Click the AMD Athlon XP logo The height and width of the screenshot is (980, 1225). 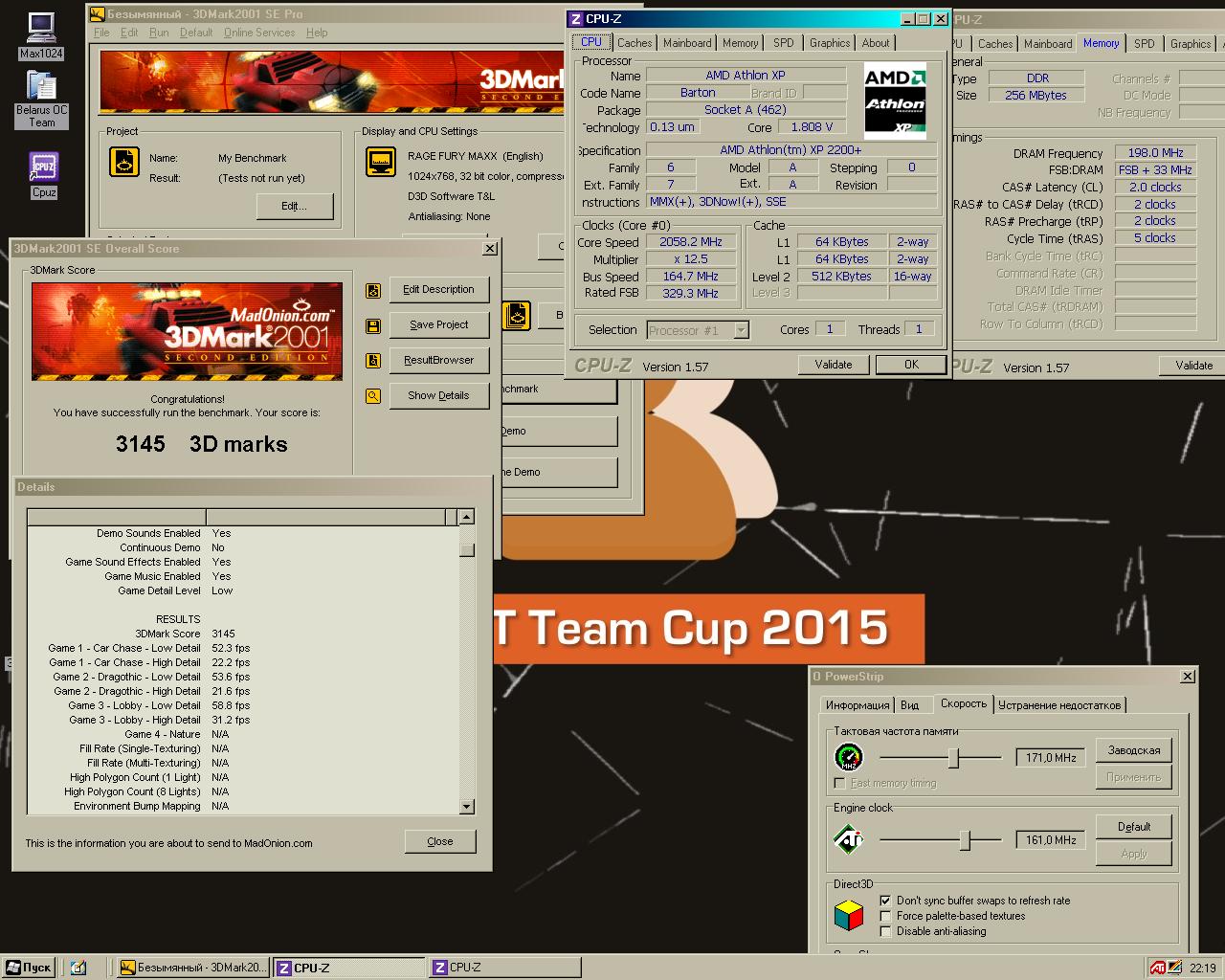[x=895, y=101]
